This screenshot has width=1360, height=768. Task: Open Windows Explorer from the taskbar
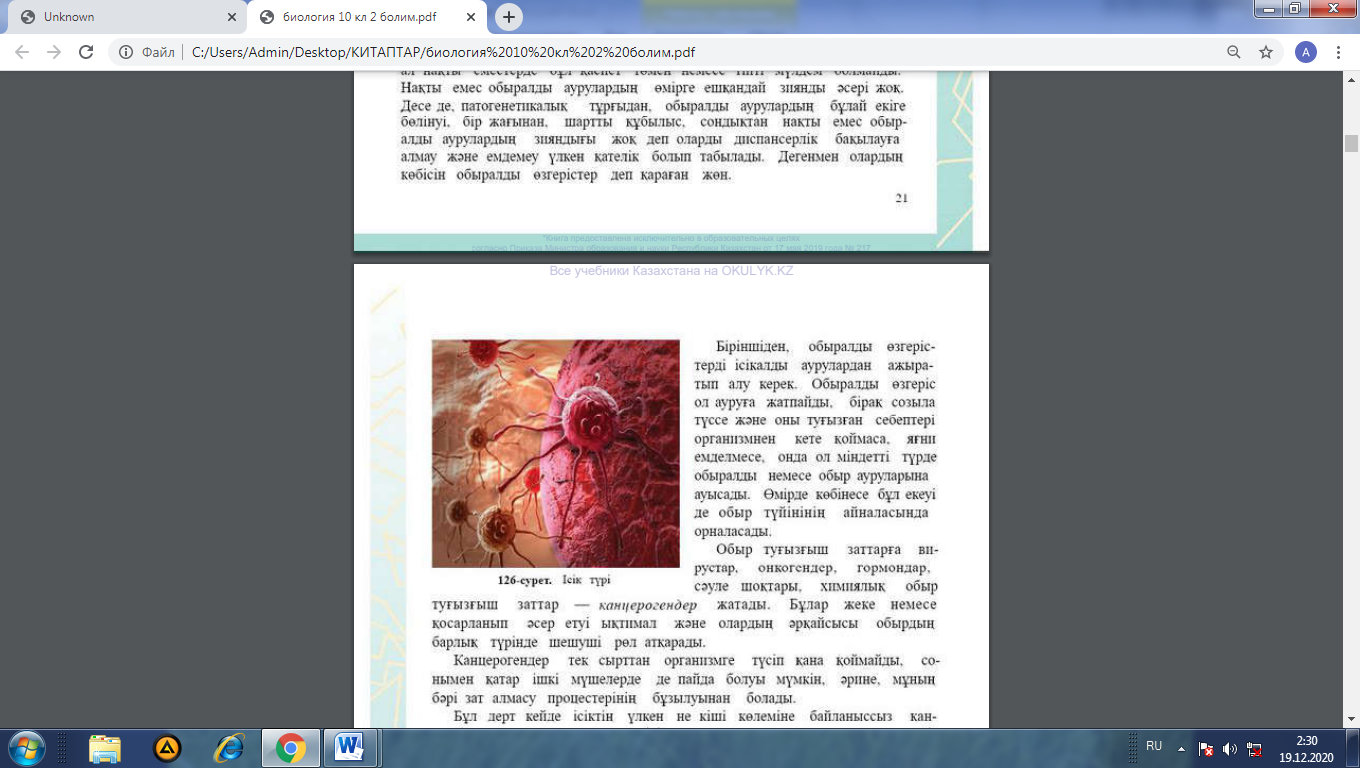(105, 748)
